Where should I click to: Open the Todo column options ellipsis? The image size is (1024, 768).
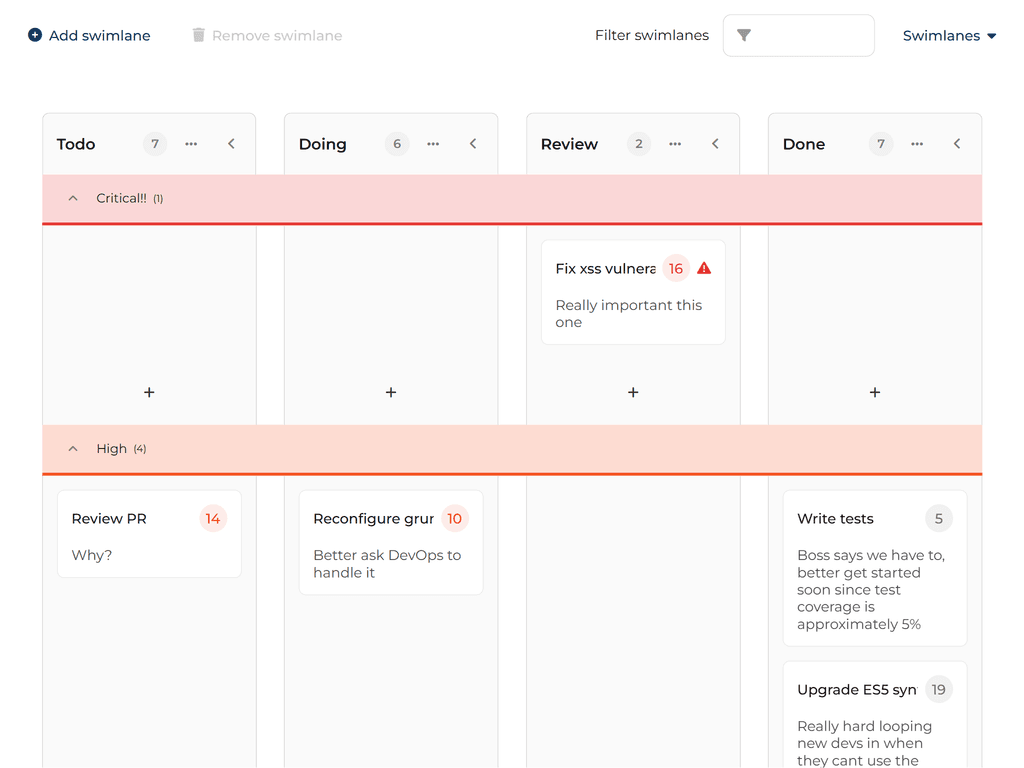[x=191, y=144]
